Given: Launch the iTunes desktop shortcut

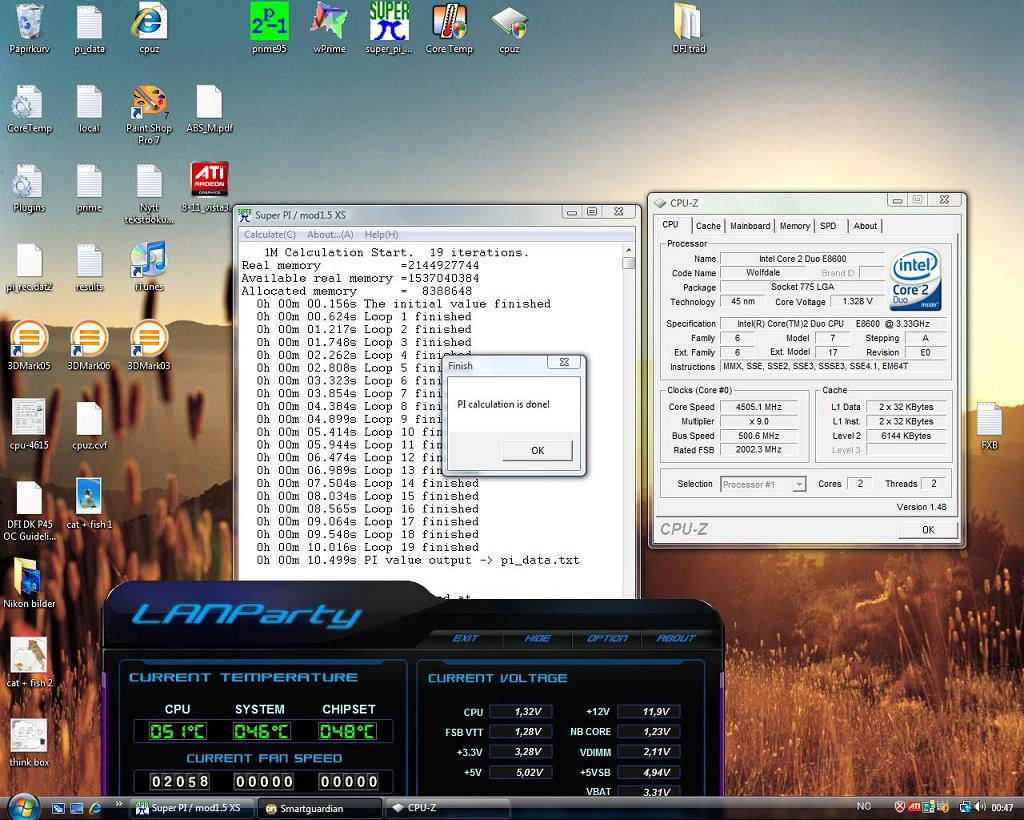Looking at the screenshot, I should [x=149, y=266].
